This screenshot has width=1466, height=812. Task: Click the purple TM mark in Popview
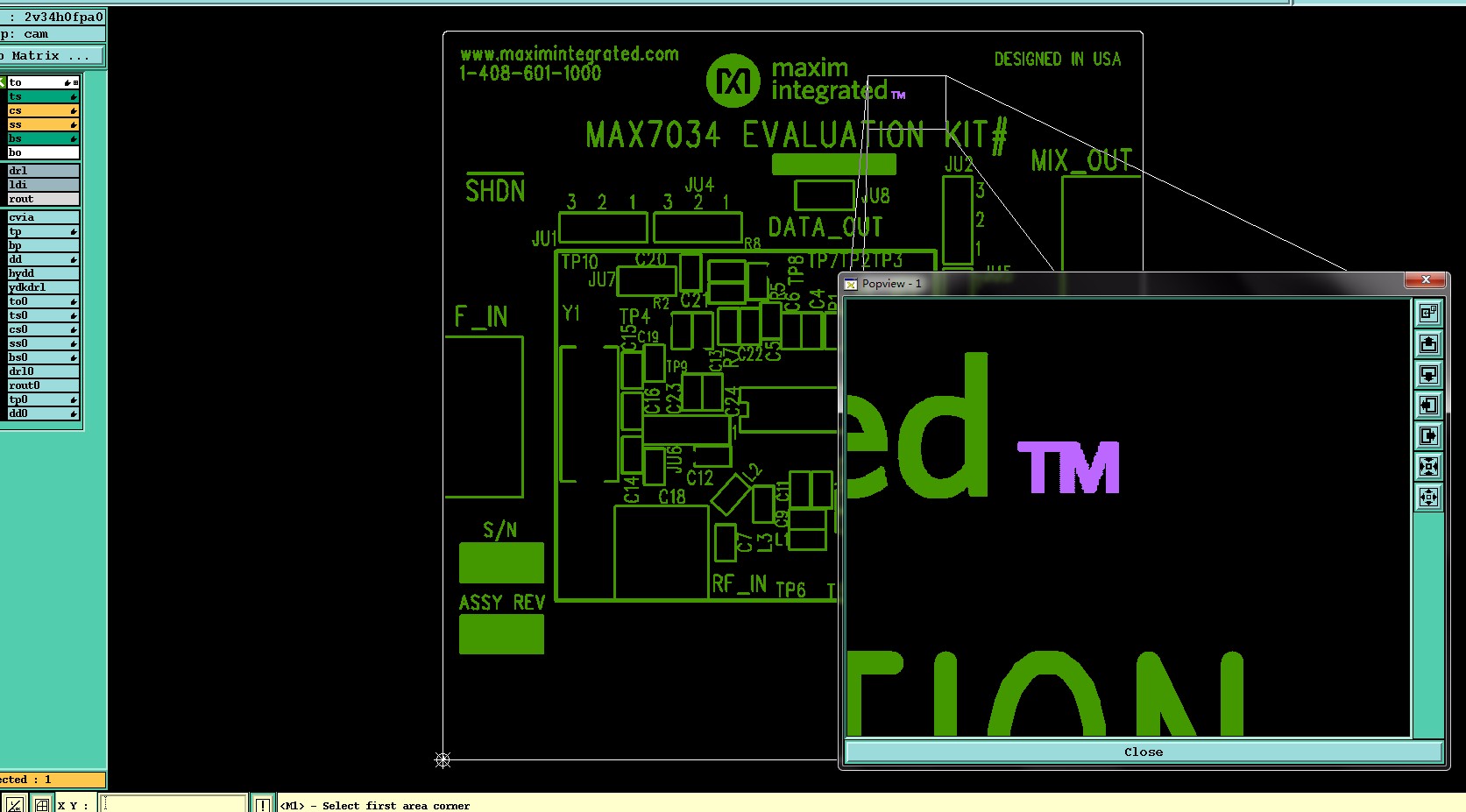pyautogui.click(x=1068, y=467)
